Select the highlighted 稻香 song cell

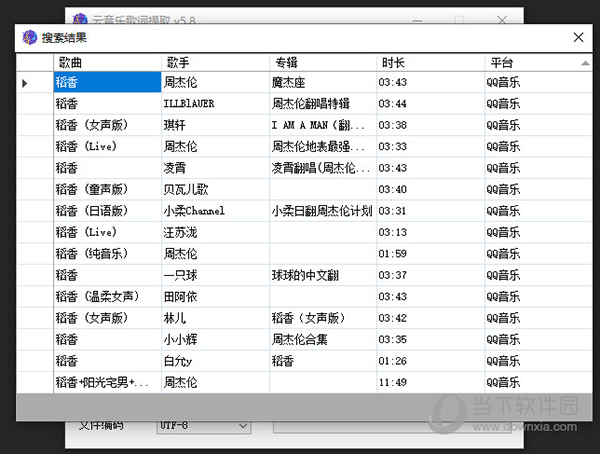(107, 82)
